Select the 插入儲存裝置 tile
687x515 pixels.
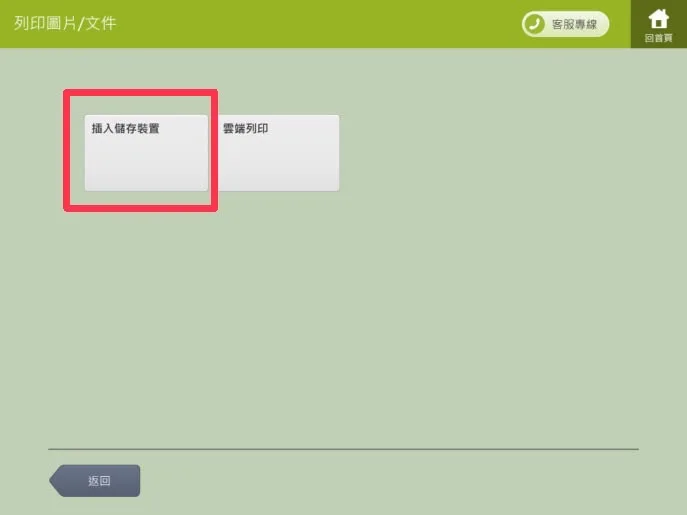pyautogui.click(x=146, y=153)
